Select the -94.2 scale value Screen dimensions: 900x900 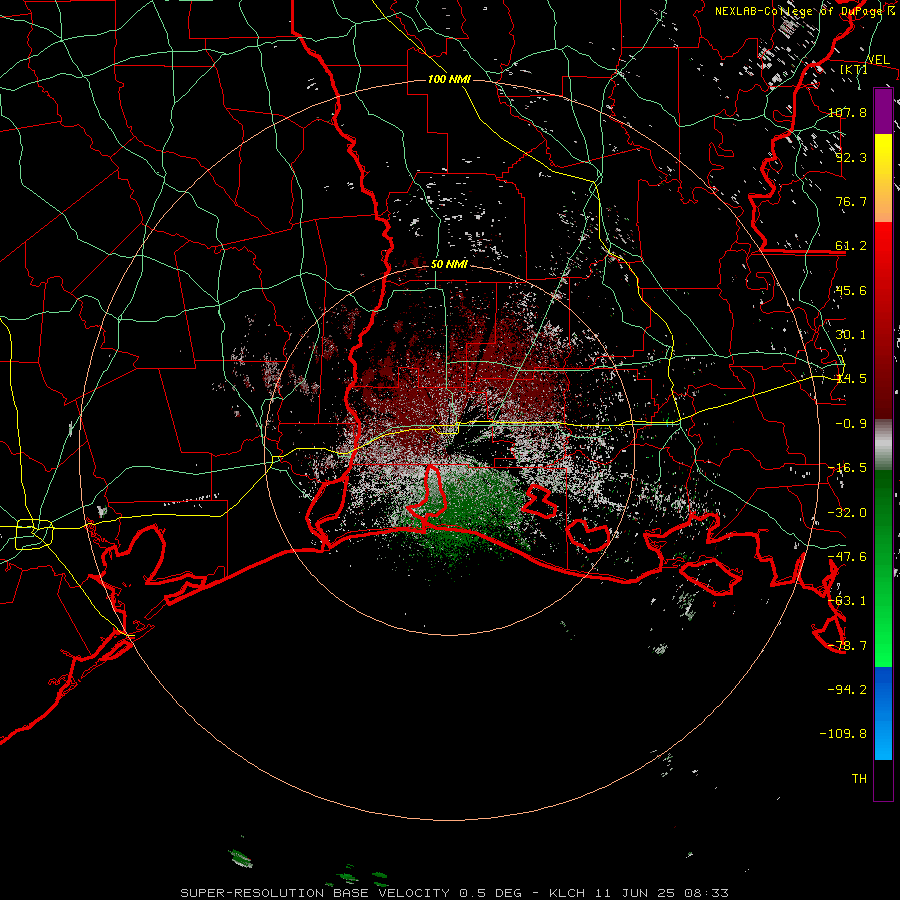click(848, 689)
